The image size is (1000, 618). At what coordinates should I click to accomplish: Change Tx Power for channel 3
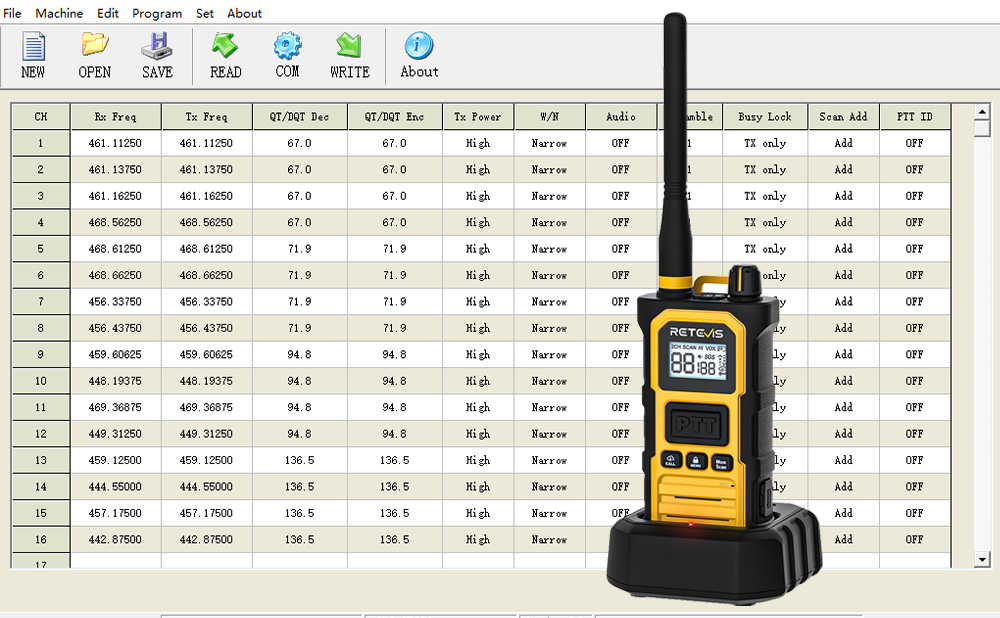[x=478, y=196]
